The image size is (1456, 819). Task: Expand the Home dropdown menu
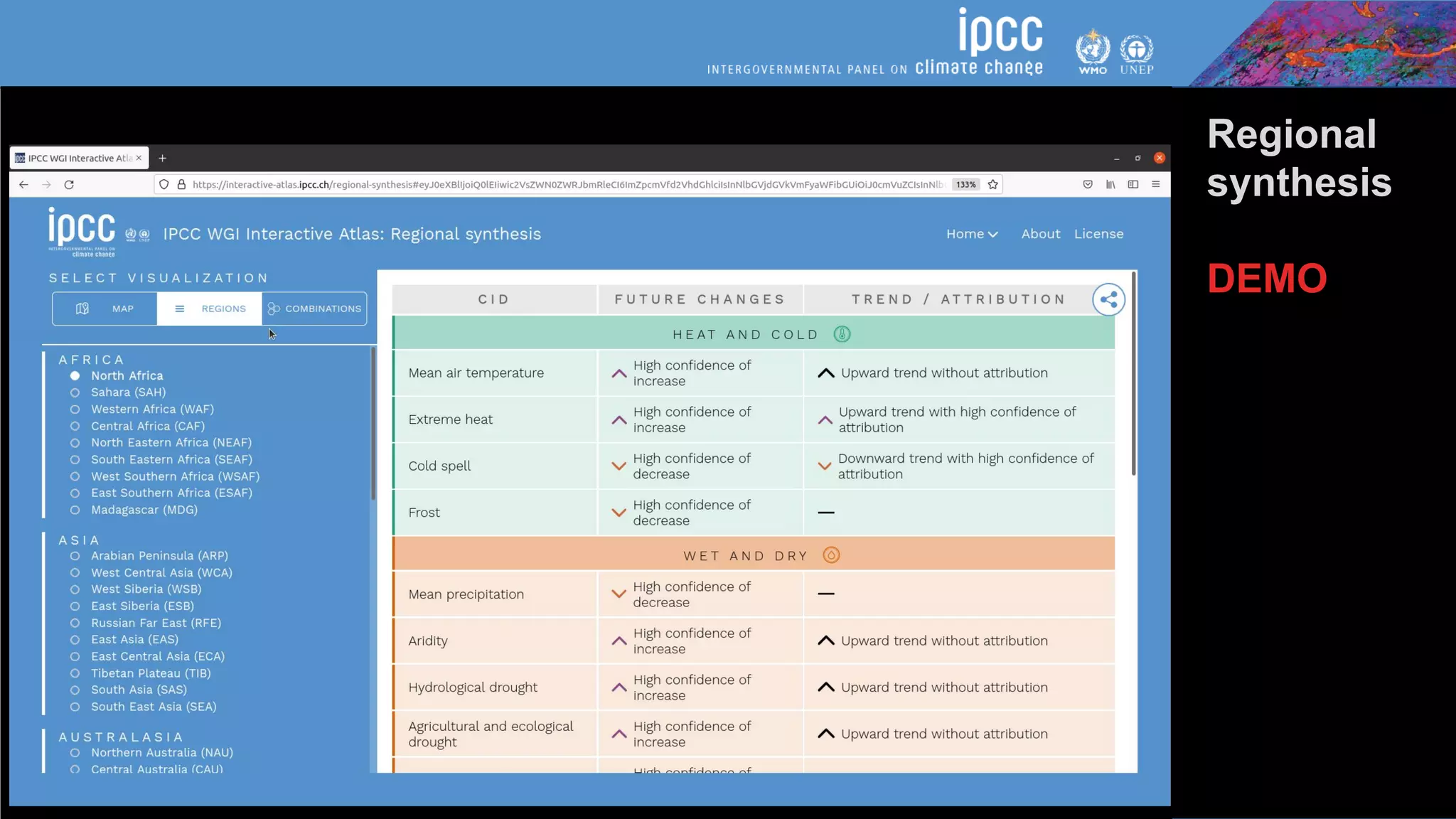tap(972, 234)
